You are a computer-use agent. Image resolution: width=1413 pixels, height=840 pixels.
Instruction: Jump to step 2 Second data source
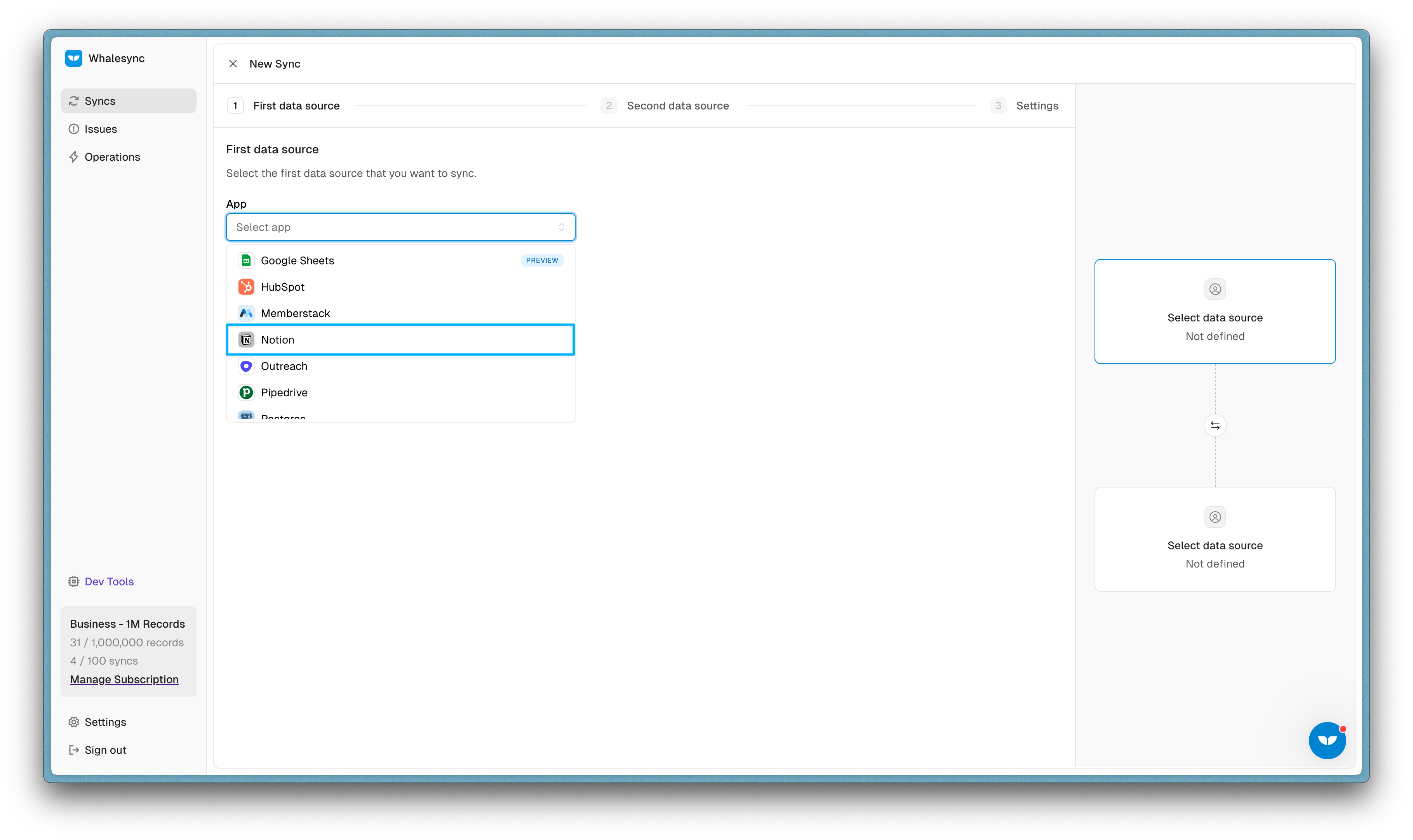[x=677, y=106]
